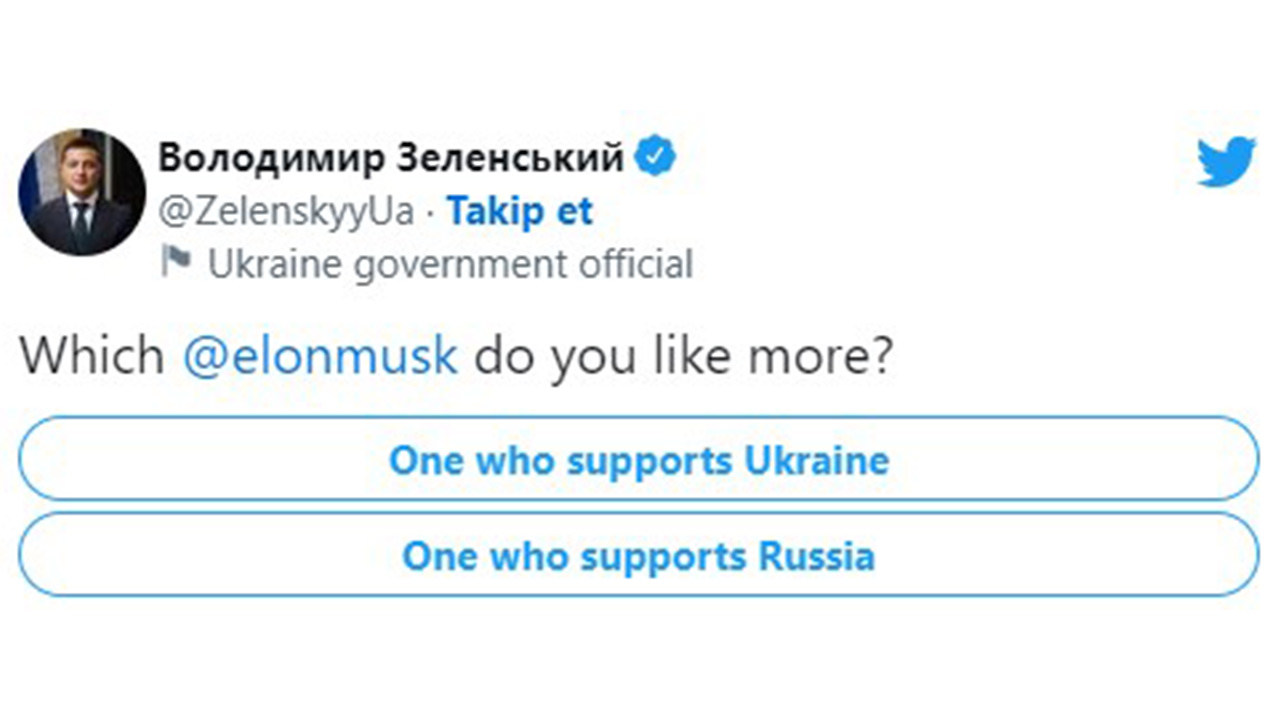1280x704 pixels.
Task: Click the government official flag icon
Action: tap(176, 262)
